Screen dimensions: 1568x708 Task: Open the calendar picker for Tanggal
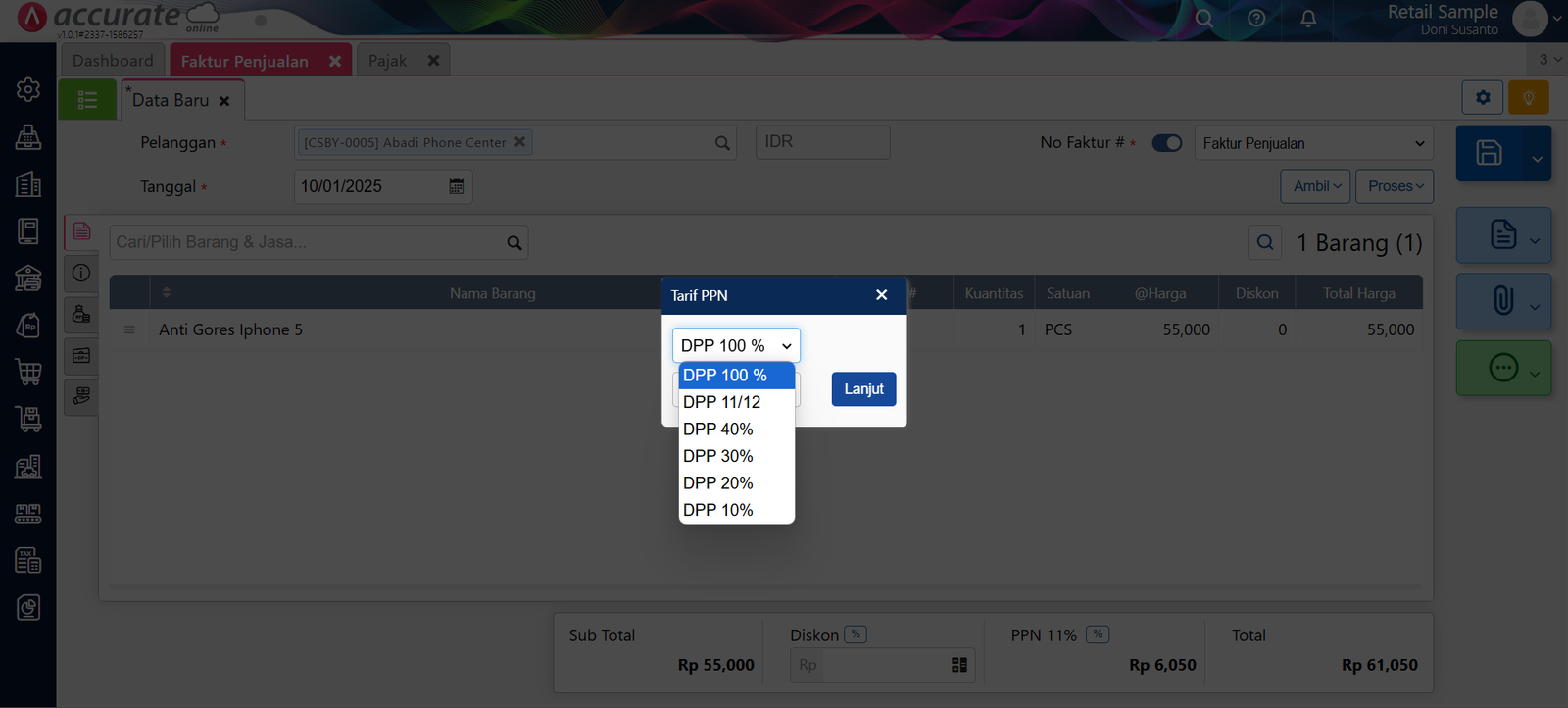pyautogui.click(x=457, y=186)
